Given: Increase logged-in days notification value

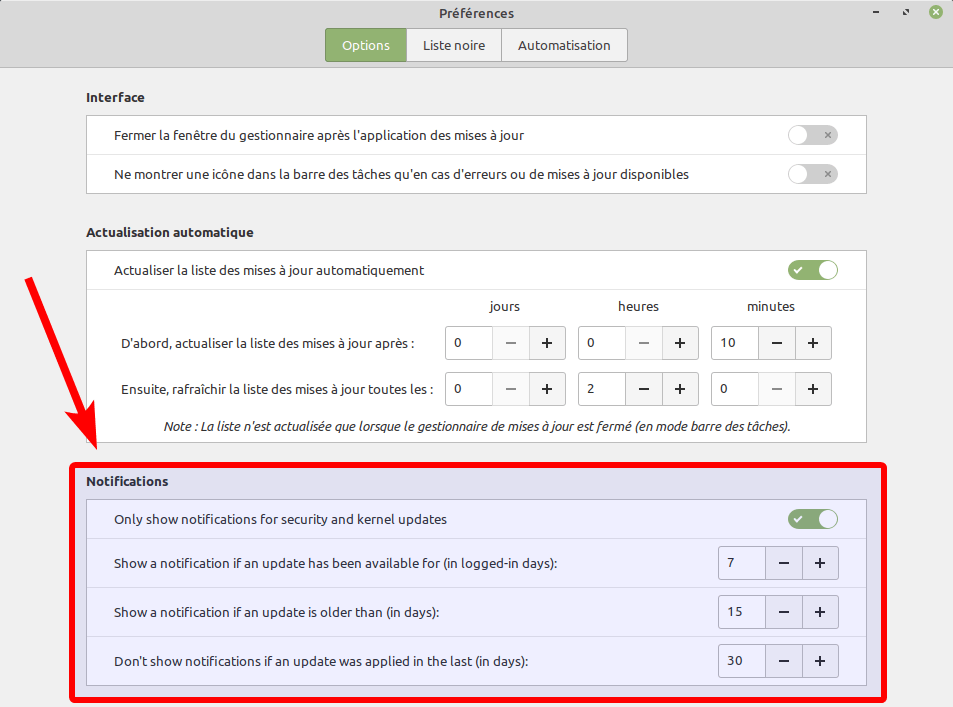Looking at the screenshot, I should click(820, 563).
